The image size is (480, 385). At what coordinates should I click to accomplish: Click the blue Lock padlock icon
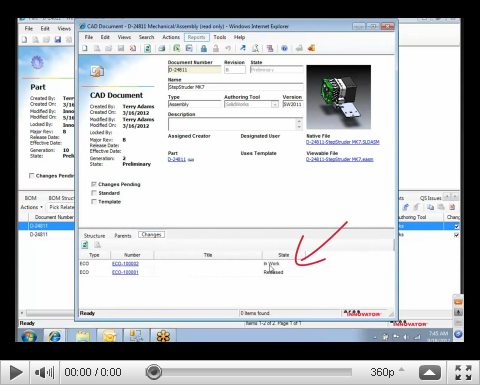click(204, 48)
